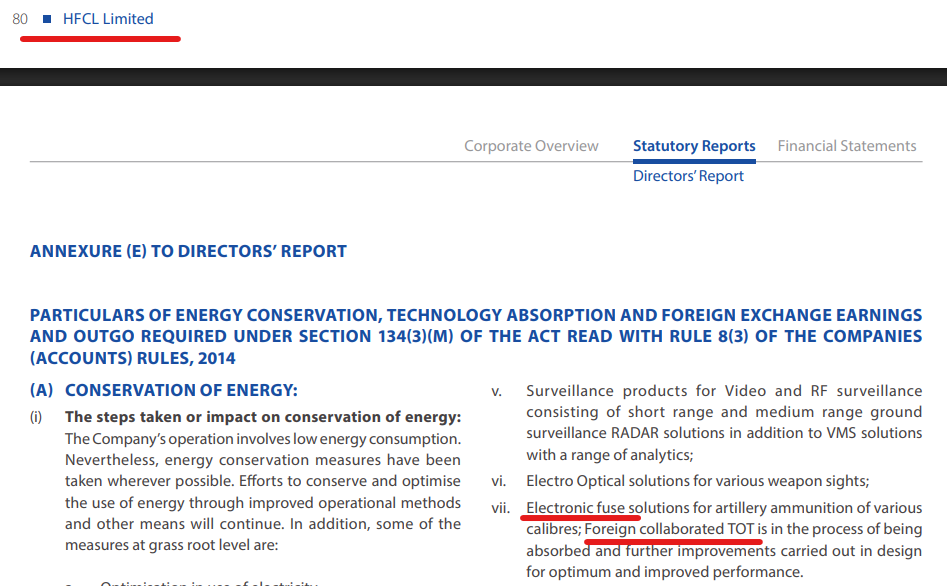Open the Corporate Overview section tab
The width and height of the screenshot is (947, 586).
point(531,146)
